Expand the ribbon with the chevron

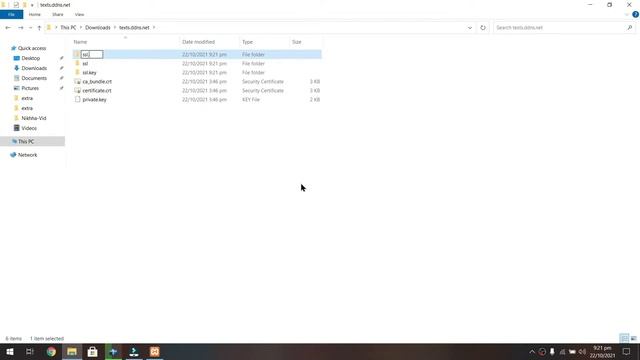tap(627, 15)
